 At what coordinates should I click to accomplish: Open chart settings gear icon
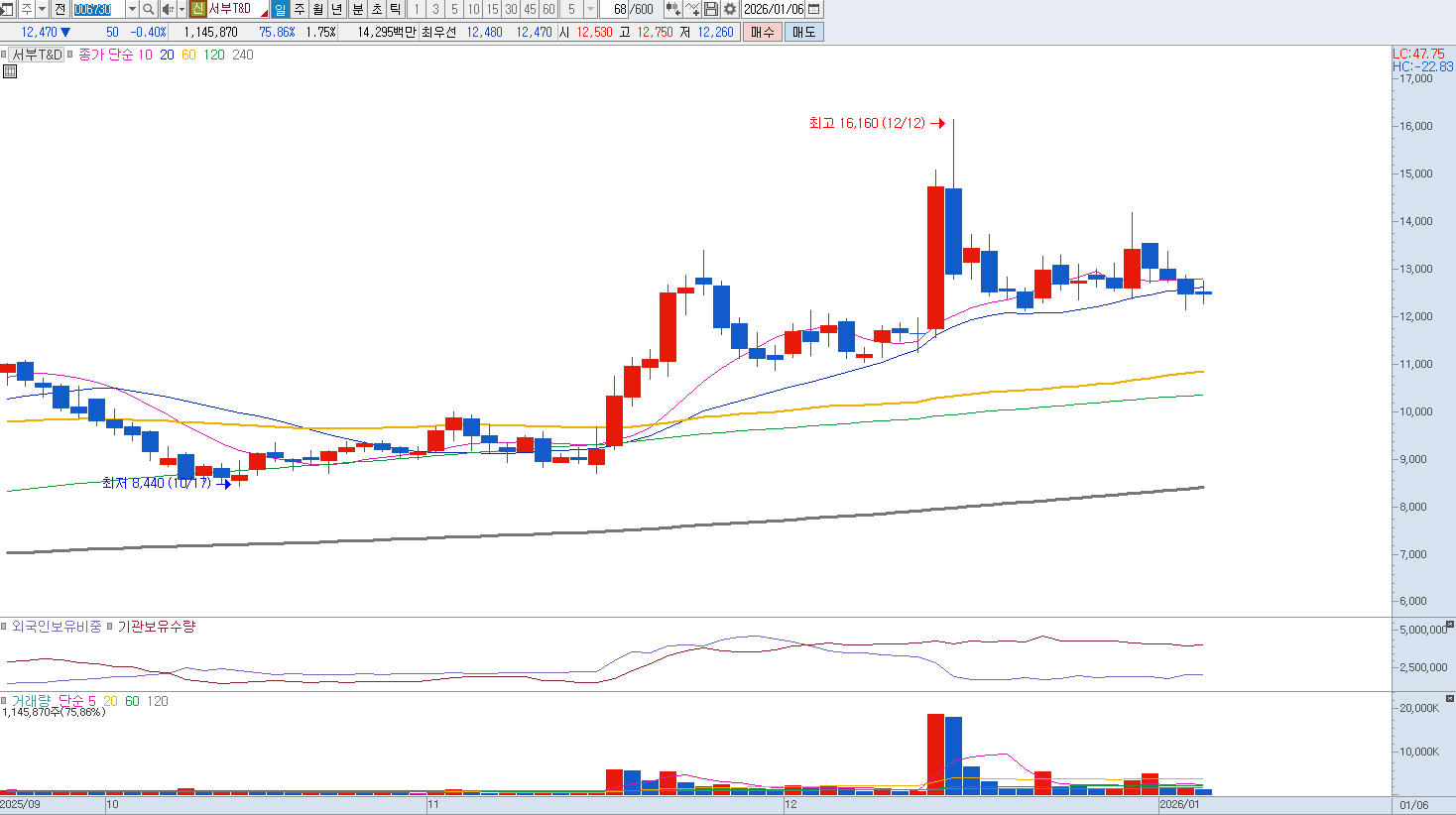(730, 9)
